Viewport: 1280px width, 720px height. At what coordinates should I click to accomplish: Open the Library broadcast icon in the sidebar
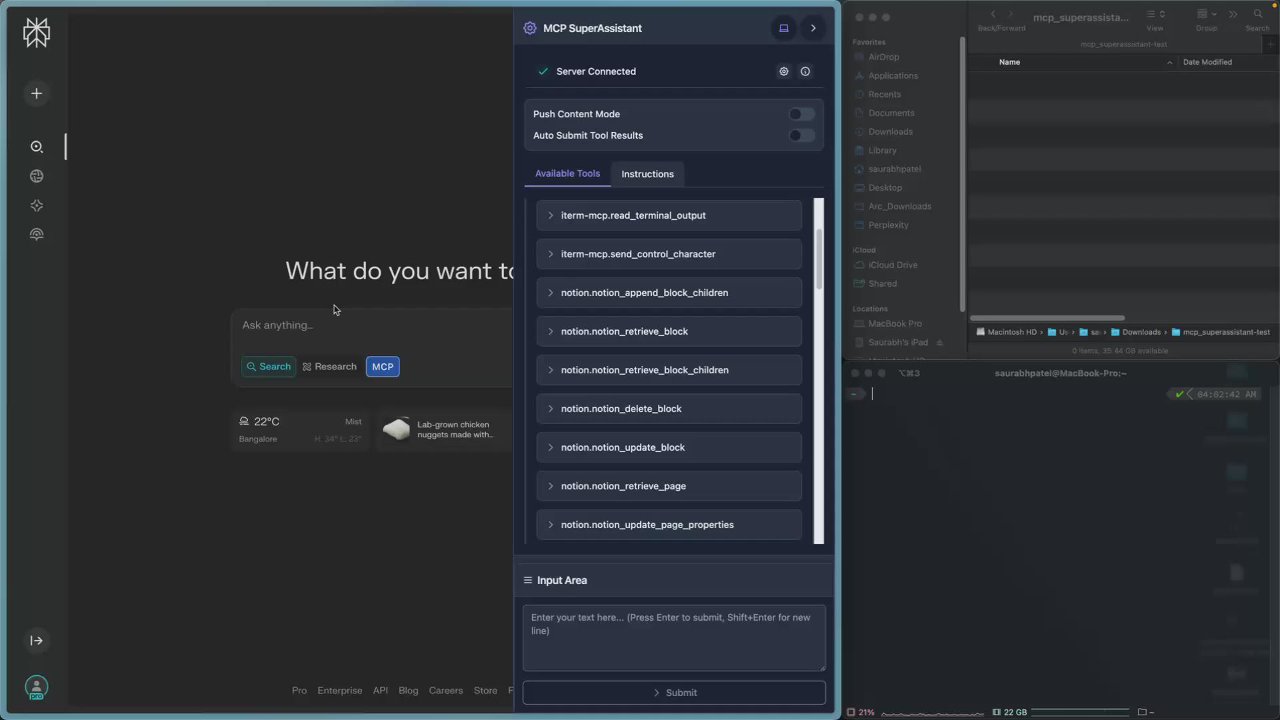click(36, 234)
